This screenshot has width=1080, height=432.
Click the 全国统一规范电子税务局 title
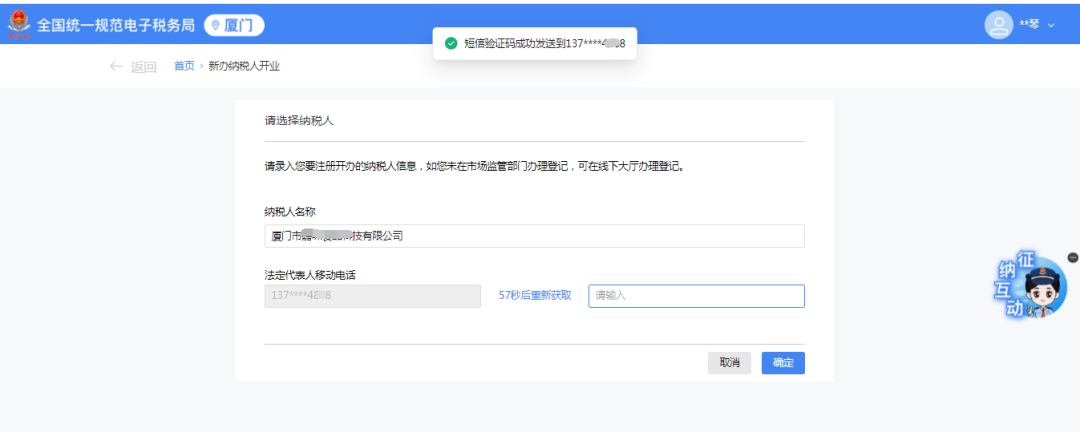click(117, 25)
